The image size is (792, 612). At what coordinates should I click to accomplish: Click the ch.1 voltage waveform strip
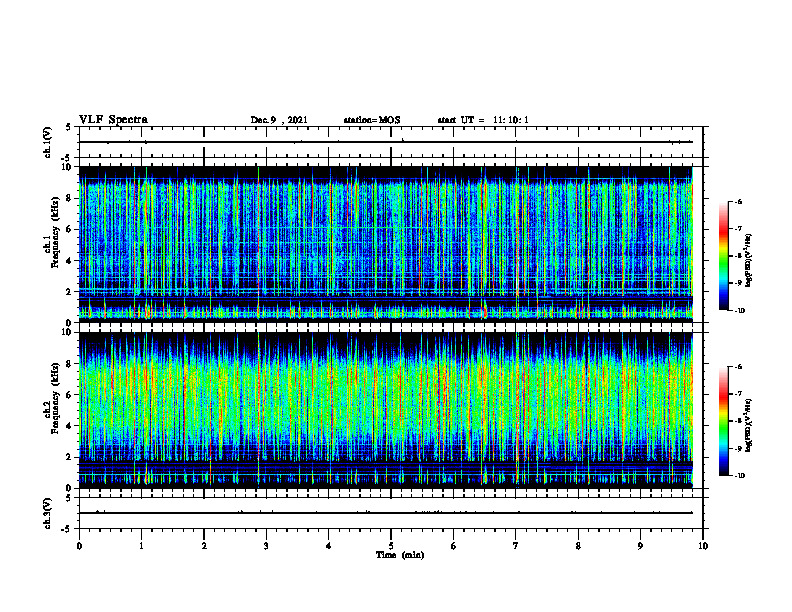[x=391, y=142]
